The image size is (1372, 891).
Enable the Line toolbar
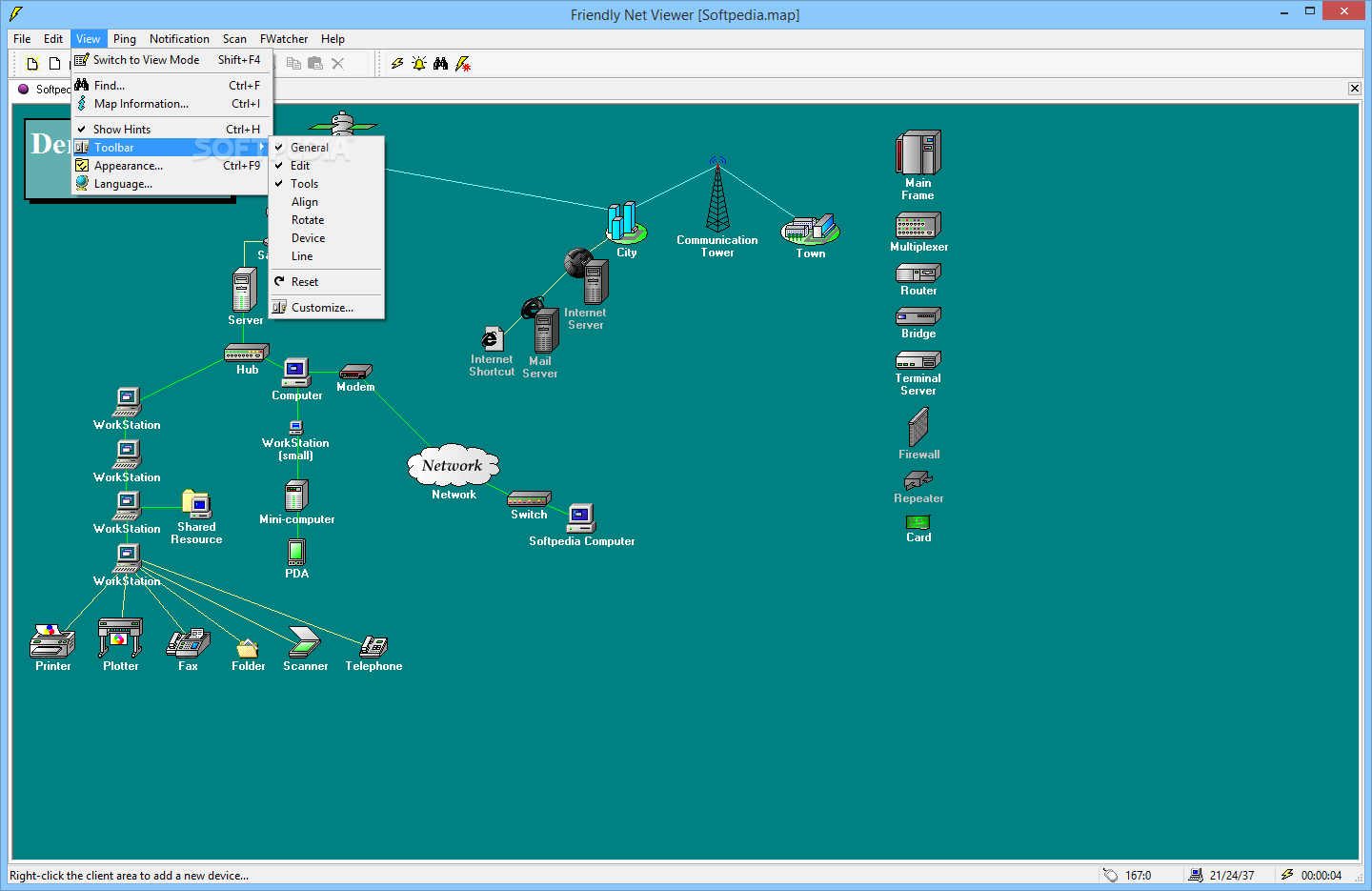click(x=327, y=256)
